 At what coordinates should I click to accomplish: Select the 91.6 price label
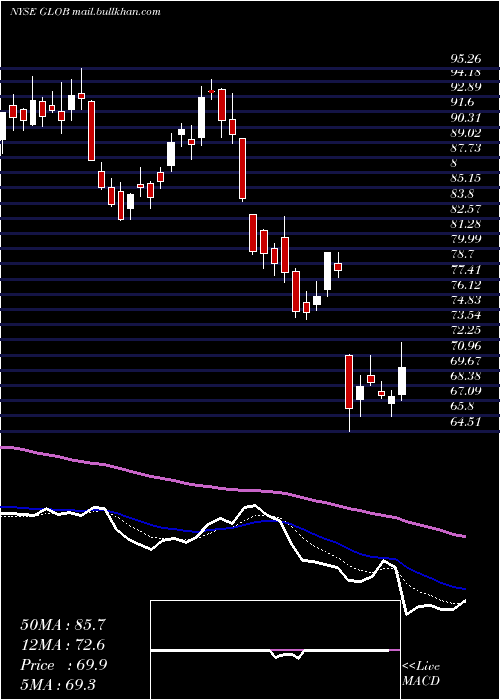(x=462, y=102)
